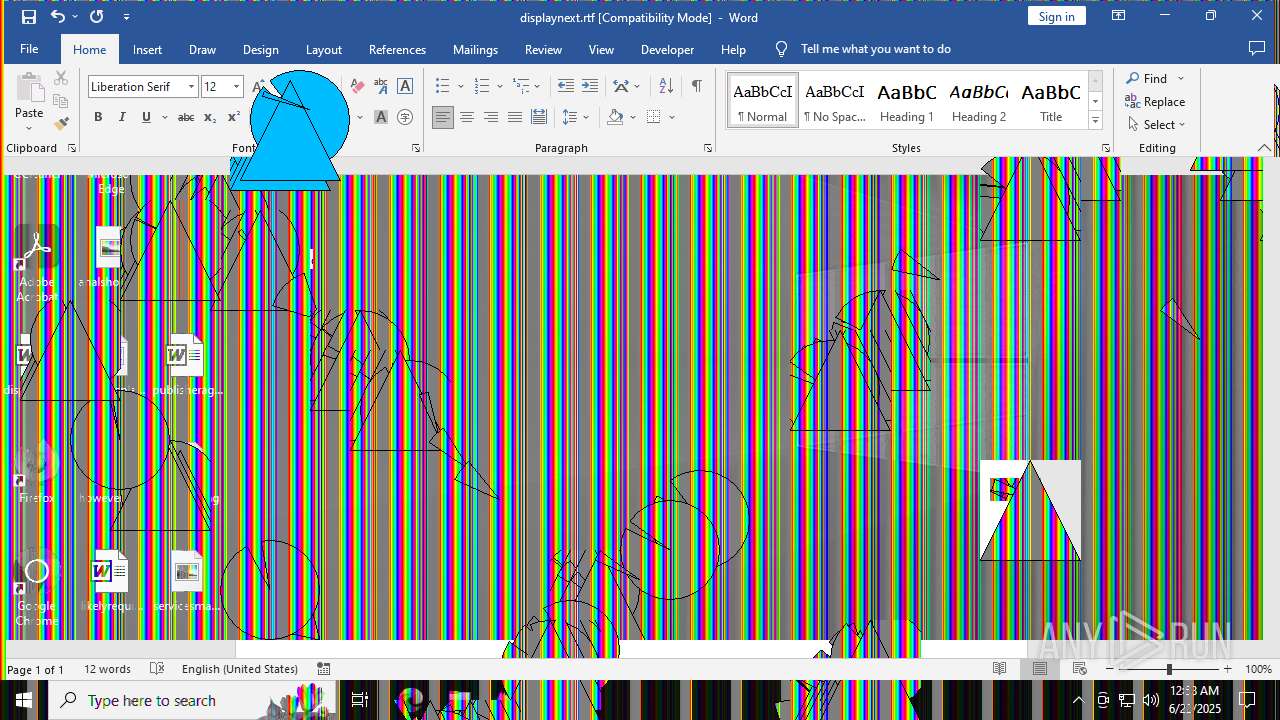1280x720 pixels.
Task: Apply the Heading 2 style
Action: [x=979, y=101]
